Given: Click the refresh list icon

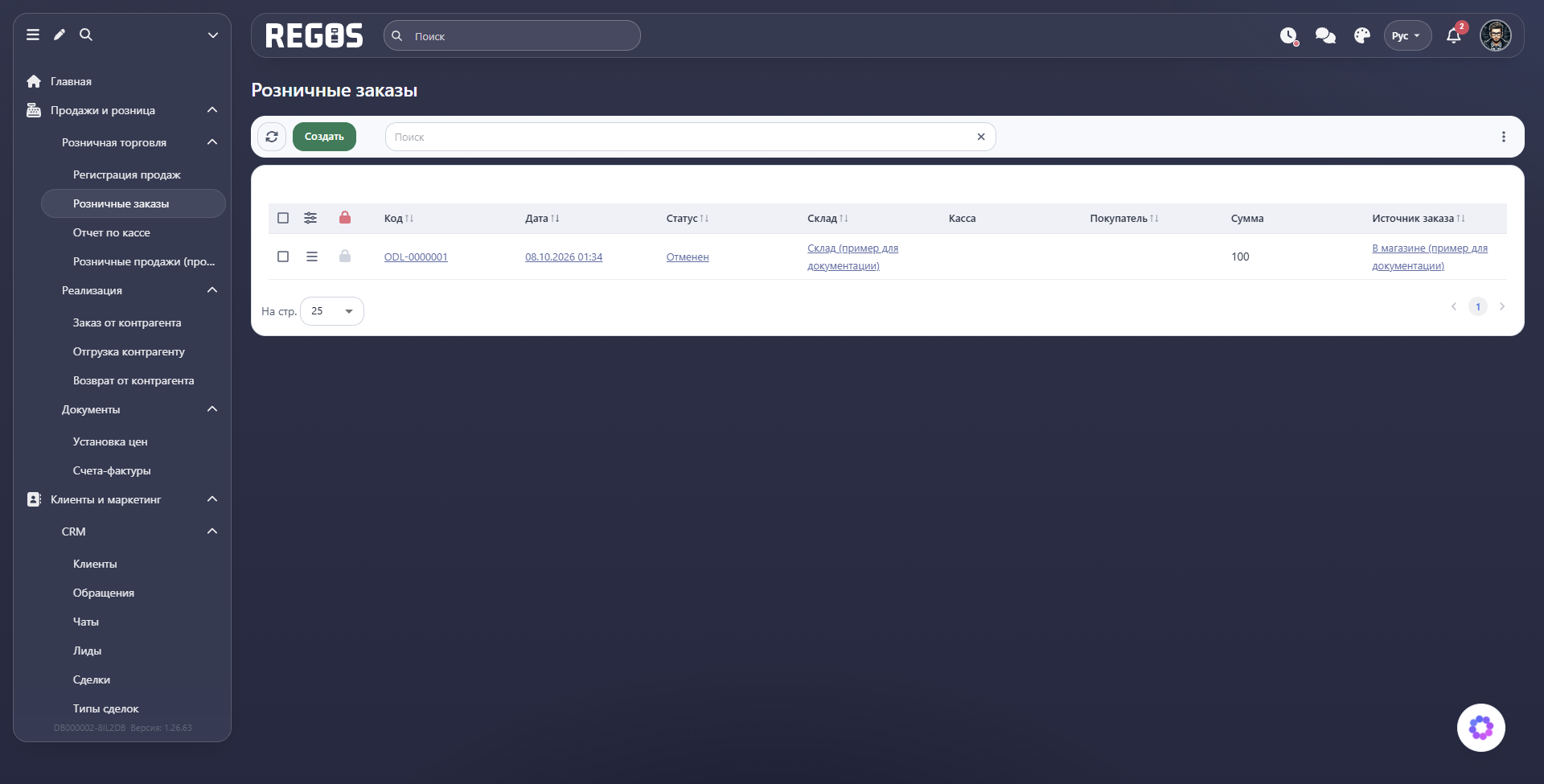Looking at the screenshot, I should click(272, 137).
